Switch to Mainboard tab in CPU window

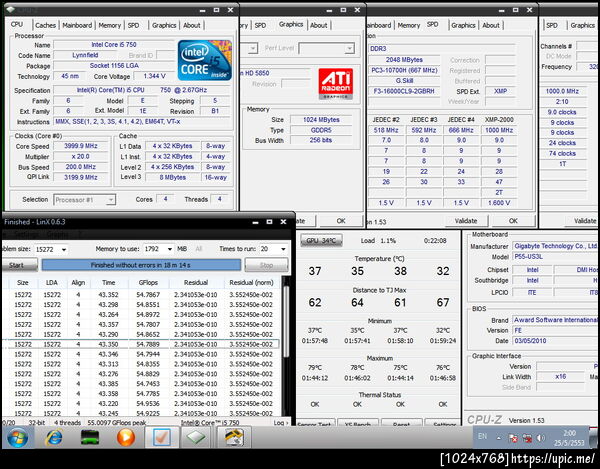[x=77, y=25]
